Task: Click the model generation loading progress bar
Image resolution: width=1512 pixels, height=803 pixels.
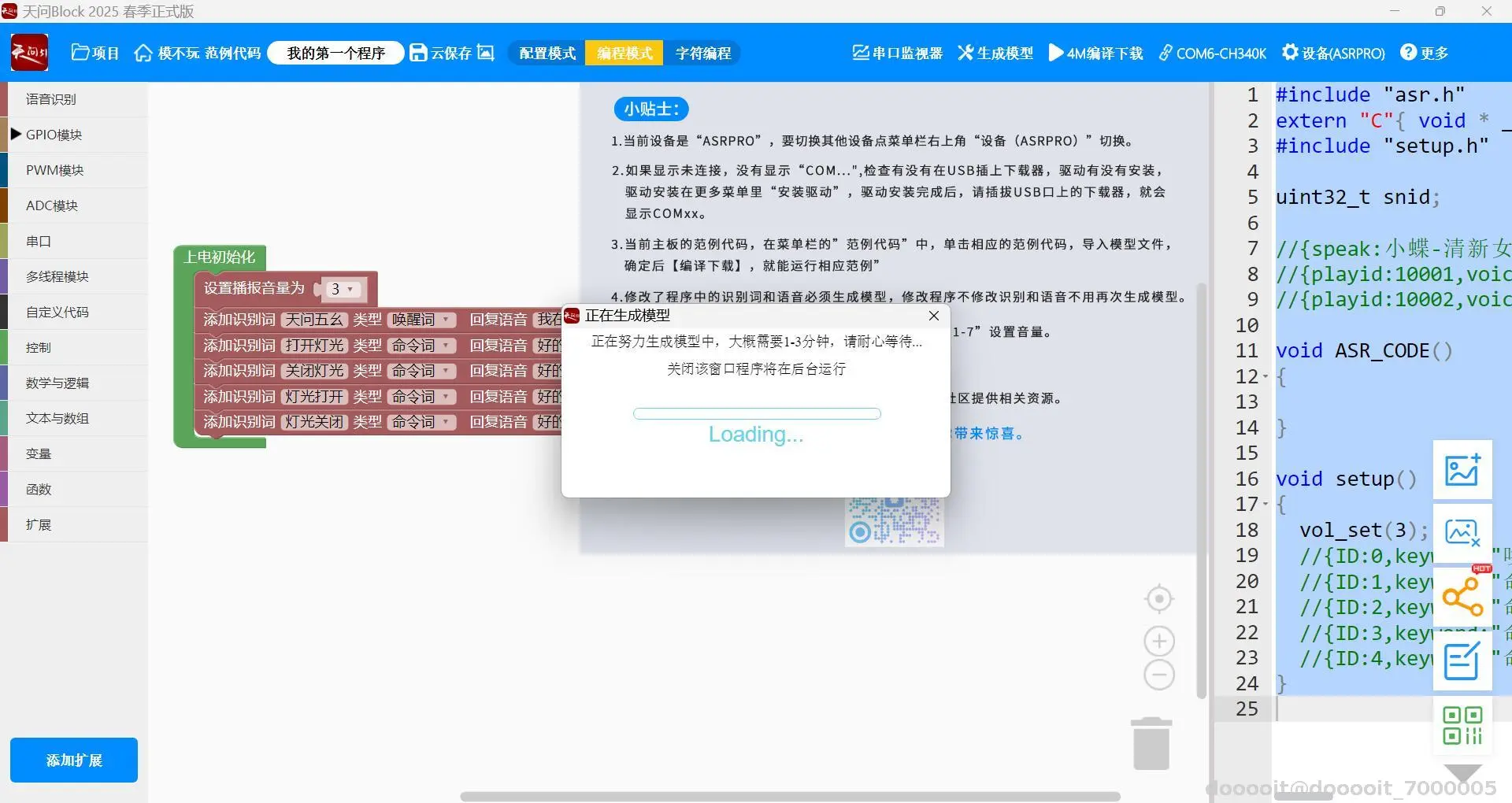Action: point(756,413)
